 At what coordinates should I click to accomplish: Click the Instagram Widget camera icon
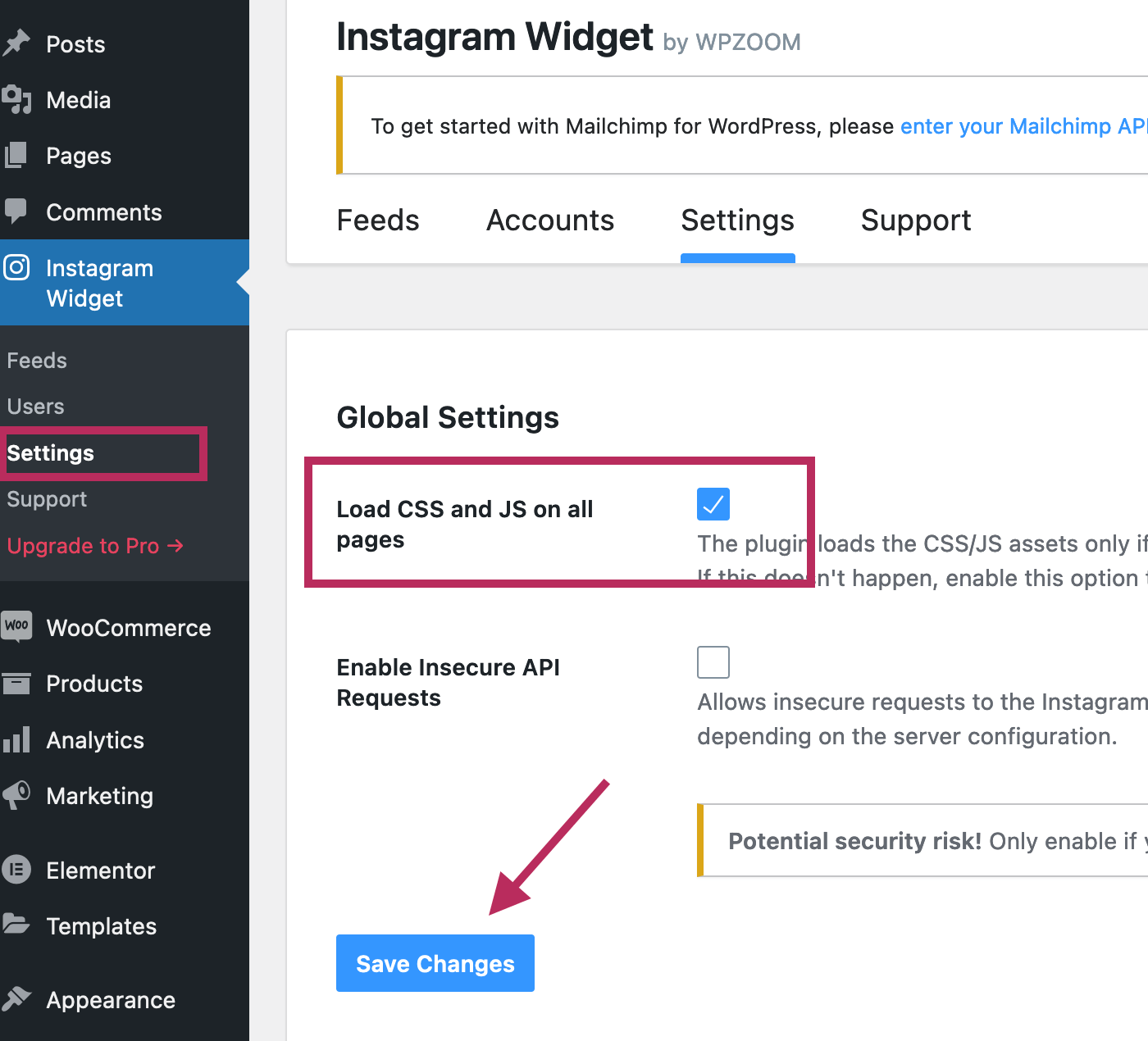16,268
